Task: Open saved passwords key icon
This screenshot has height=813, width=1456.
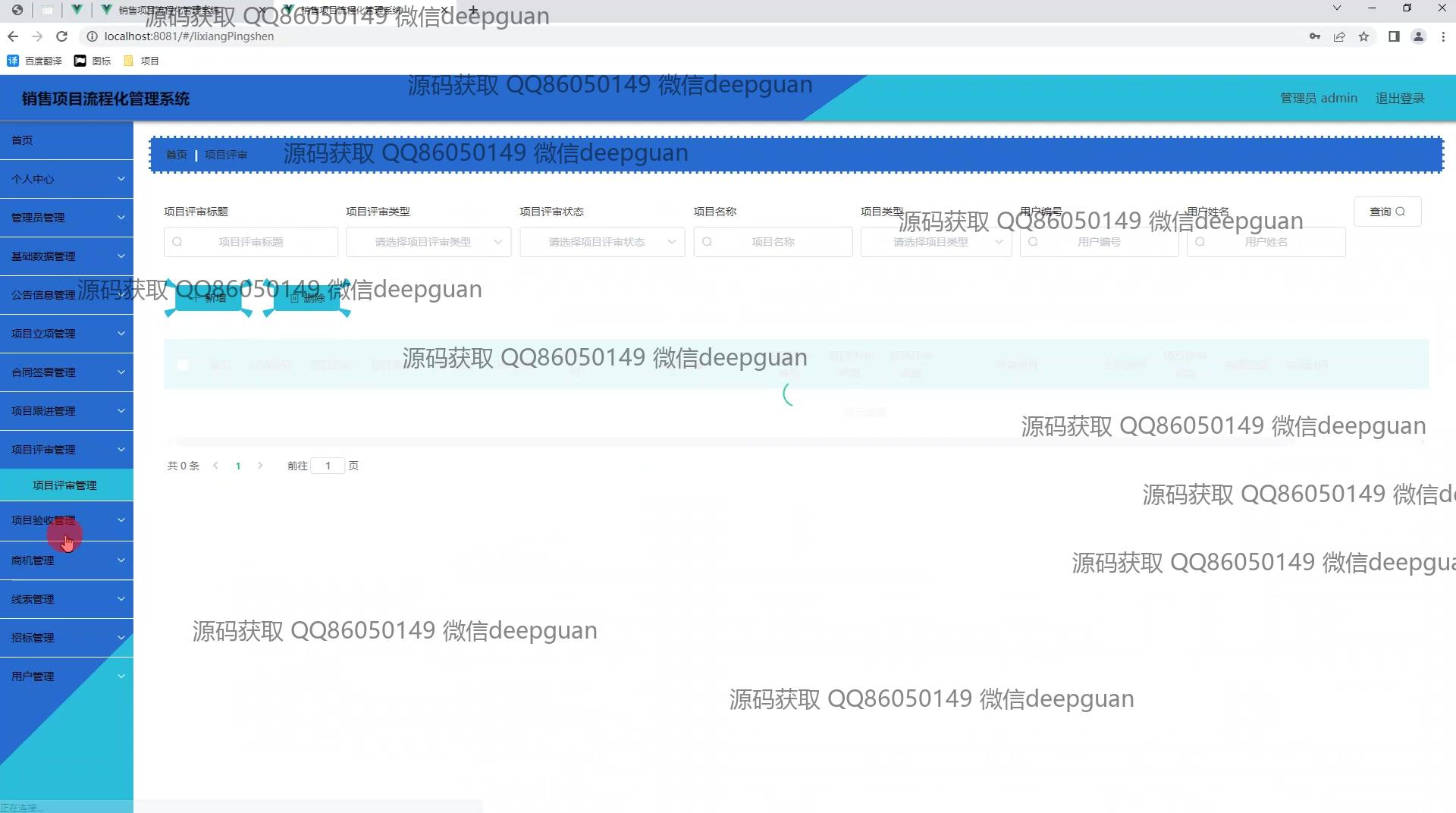Action: click(1315, 36)
